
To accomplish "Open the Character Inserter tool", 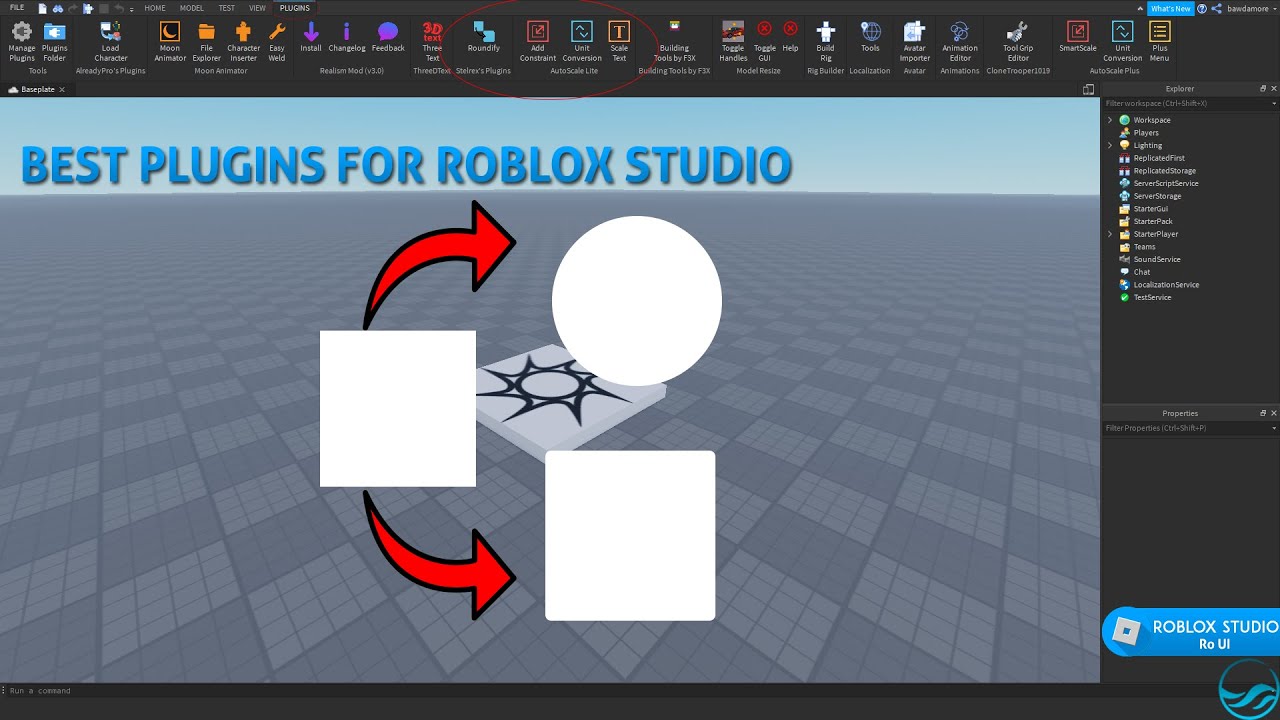I will coord(243,42).
